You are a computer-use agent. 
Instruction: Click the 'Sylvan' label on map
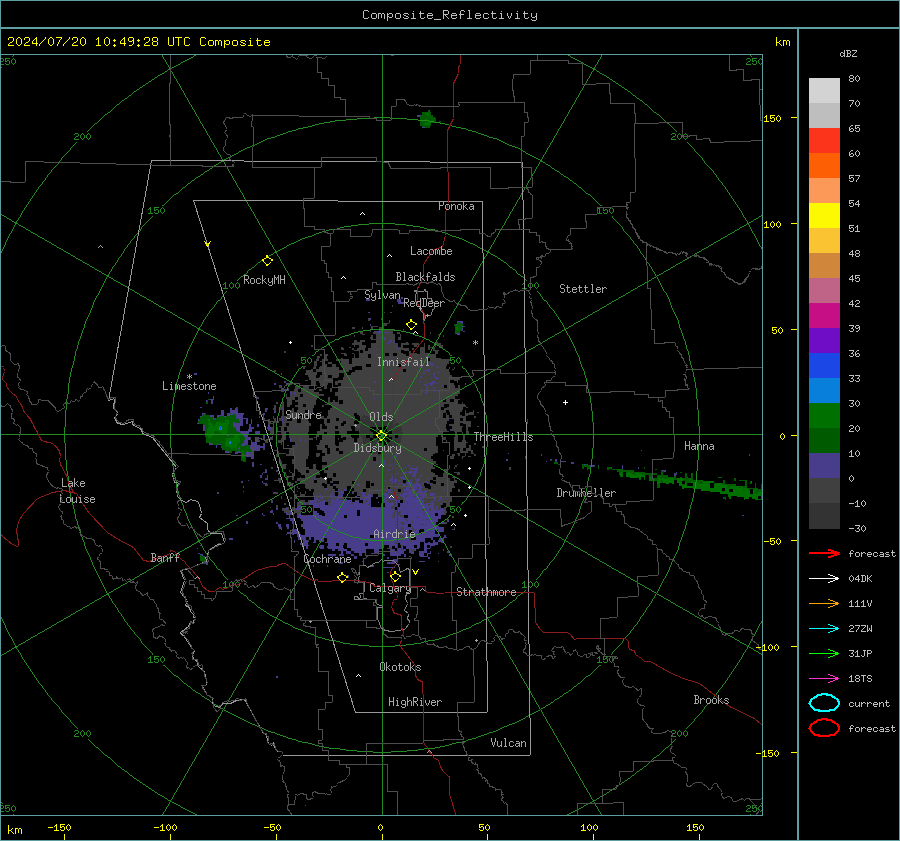[382, 295]
